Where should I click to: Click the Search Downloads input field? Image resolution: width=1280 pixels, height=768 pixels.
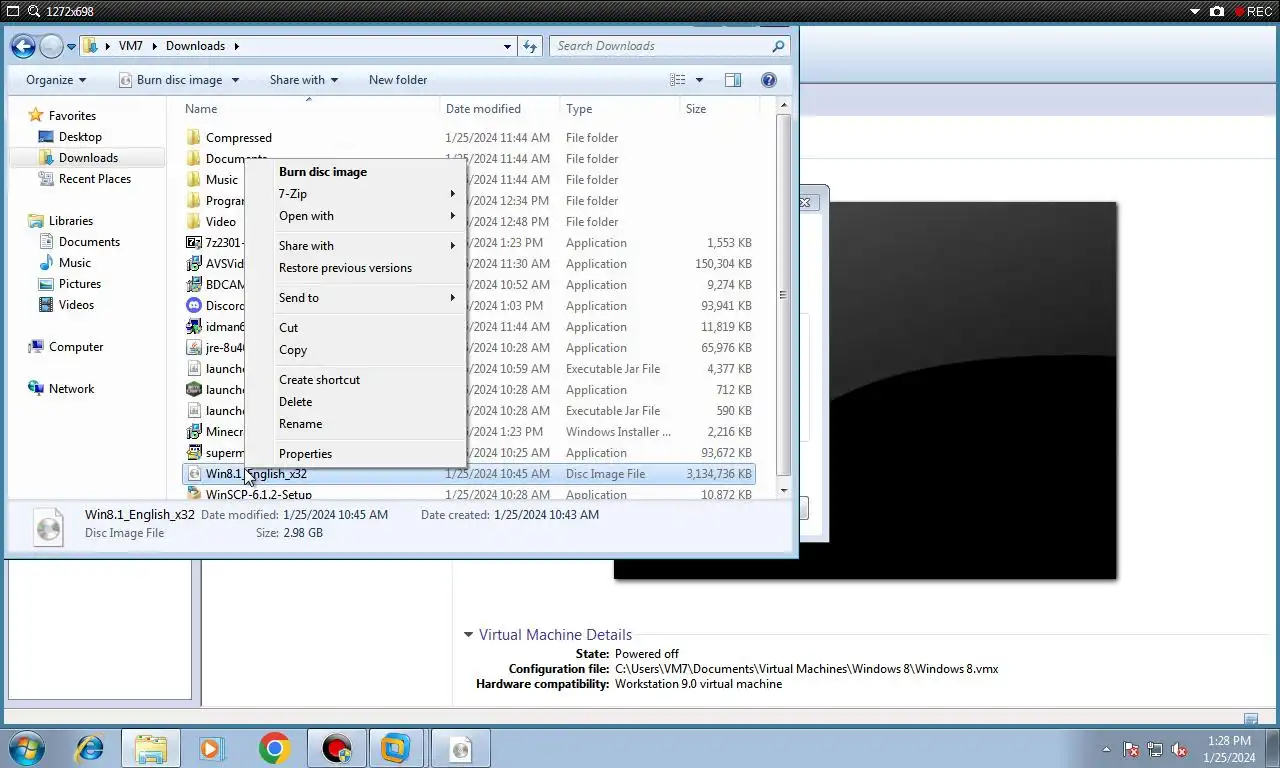click(660, 46)
